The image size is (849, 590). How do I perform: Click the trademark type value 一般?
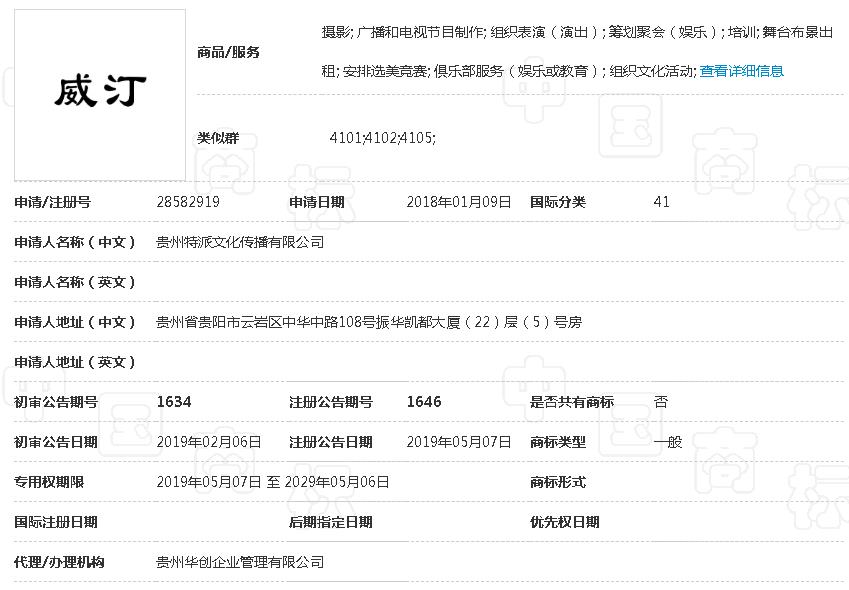click(x=668, y=442)
